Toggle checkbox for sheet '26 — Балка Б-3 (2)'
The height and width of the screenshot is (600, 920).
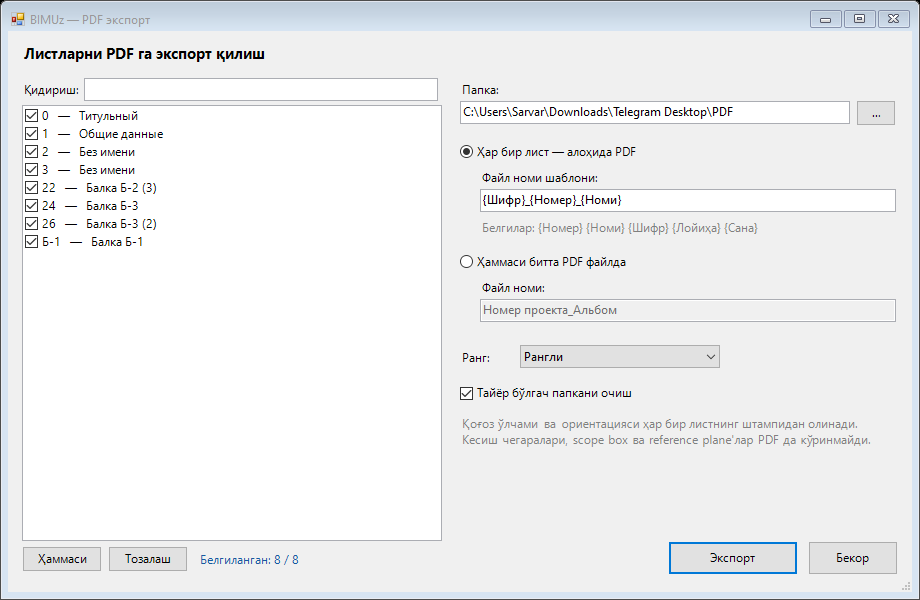tap(32, 223)
